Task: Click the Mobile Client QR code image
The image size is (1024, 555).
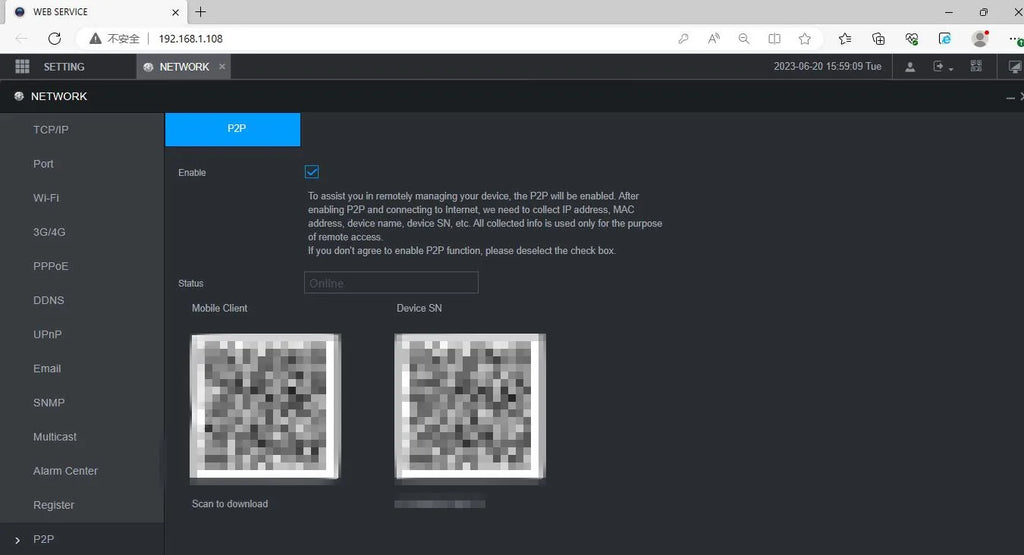Action: pos(265,405)
